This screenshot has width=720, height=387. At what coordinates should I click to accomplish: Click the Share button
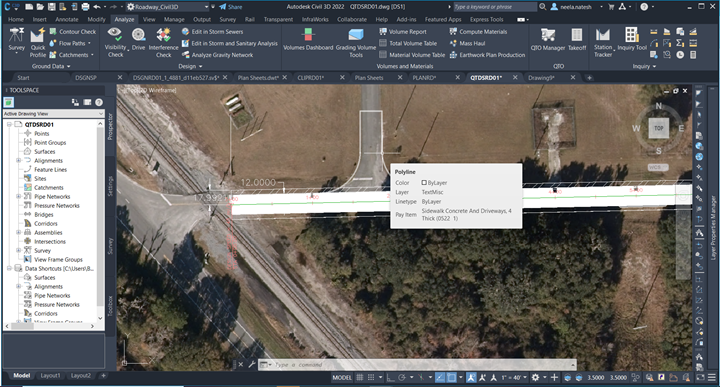pyautogui.click(x=231, y=7)
